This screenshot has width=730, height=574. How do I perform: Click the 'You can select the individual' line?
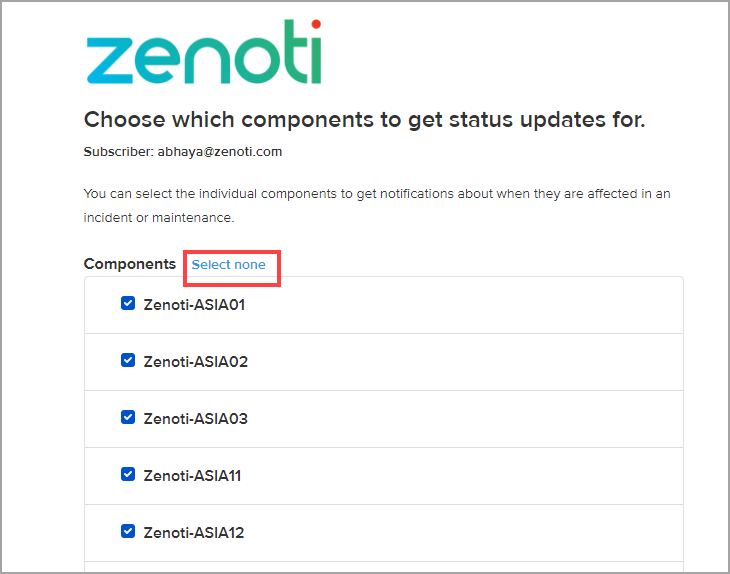(x=377, y=194)
